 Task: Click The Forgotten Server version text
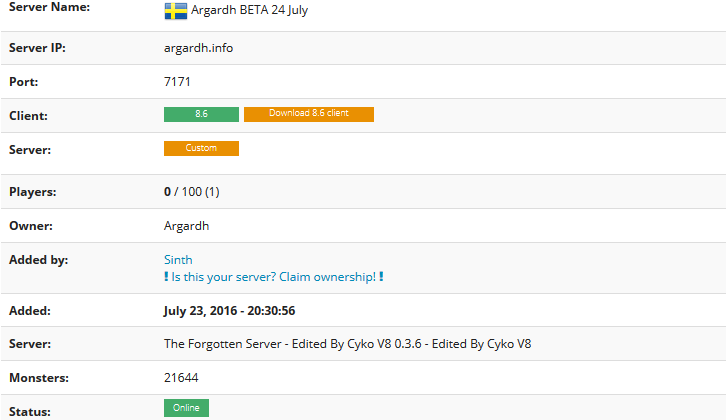pos(347,344)
